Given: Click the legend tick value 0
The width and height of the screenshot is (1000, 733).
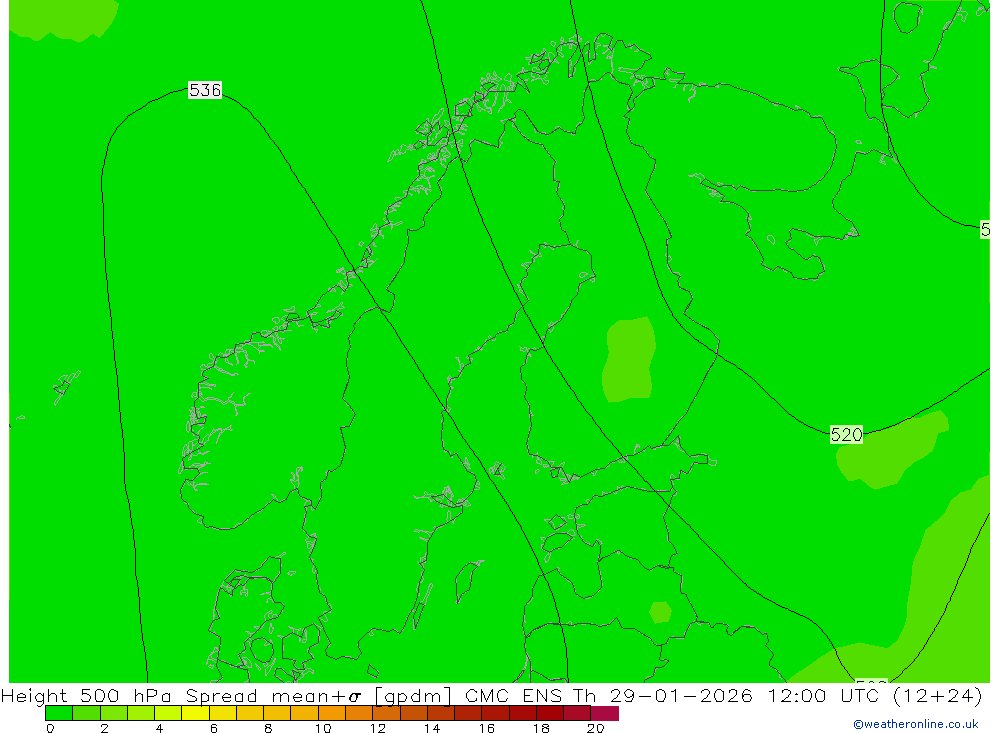Looking at the screenshot, I should [50, 728].
